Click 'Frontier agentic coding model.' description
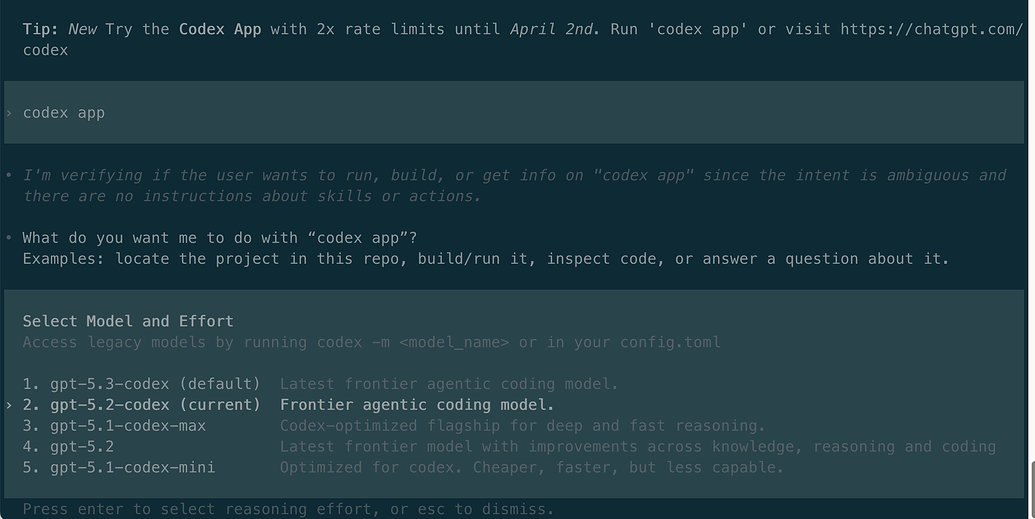 point(417,405)
